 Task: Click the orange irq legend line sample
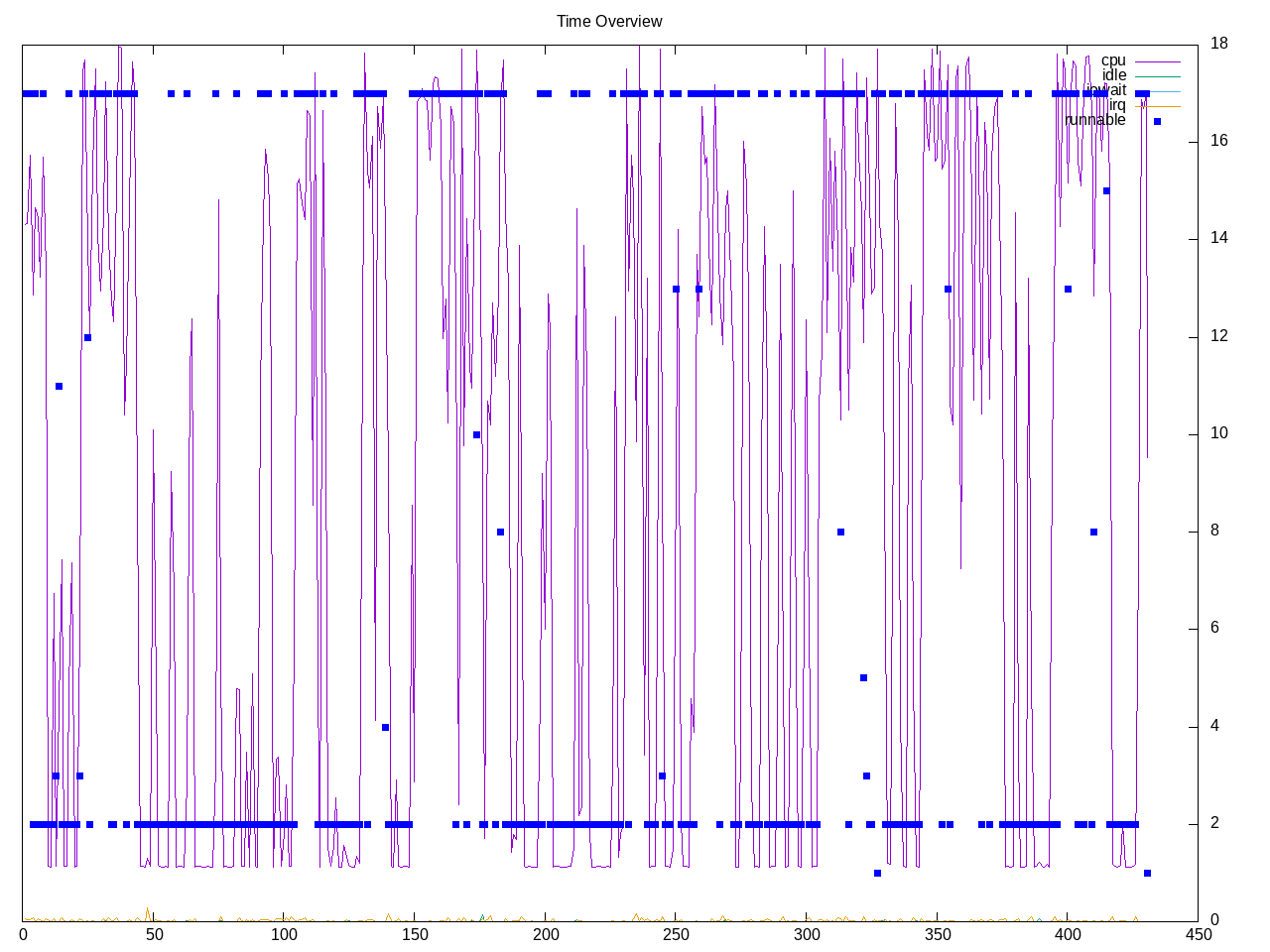[x=1157, y=106]
